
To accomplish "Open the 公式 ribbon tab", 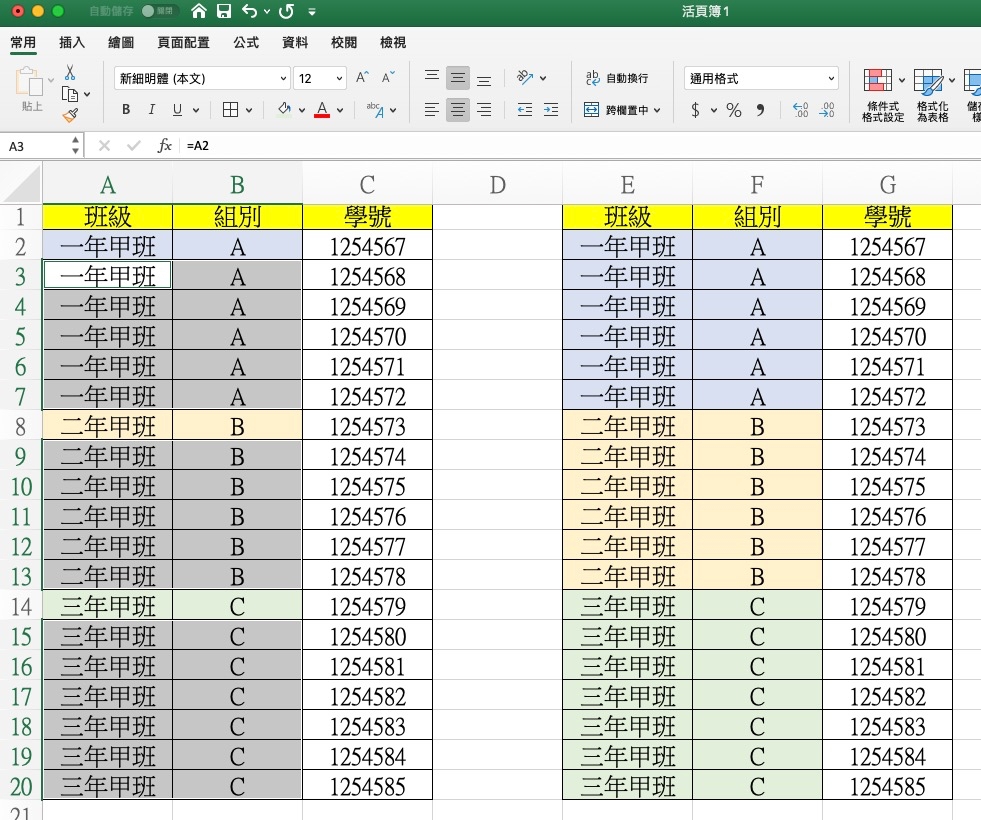I will click(x=246, y=43).
